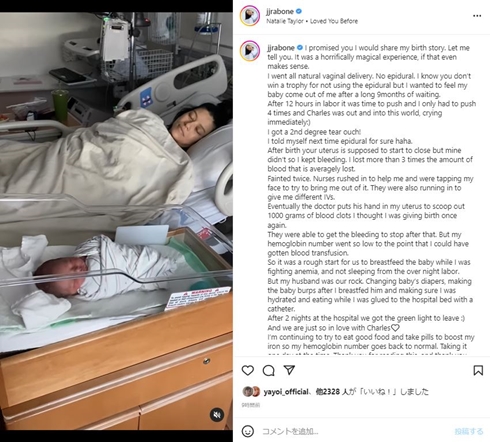The height and width of the screenshot is (442, 490).
Task: Share post using paper plane icon
Action: point(289,370)
